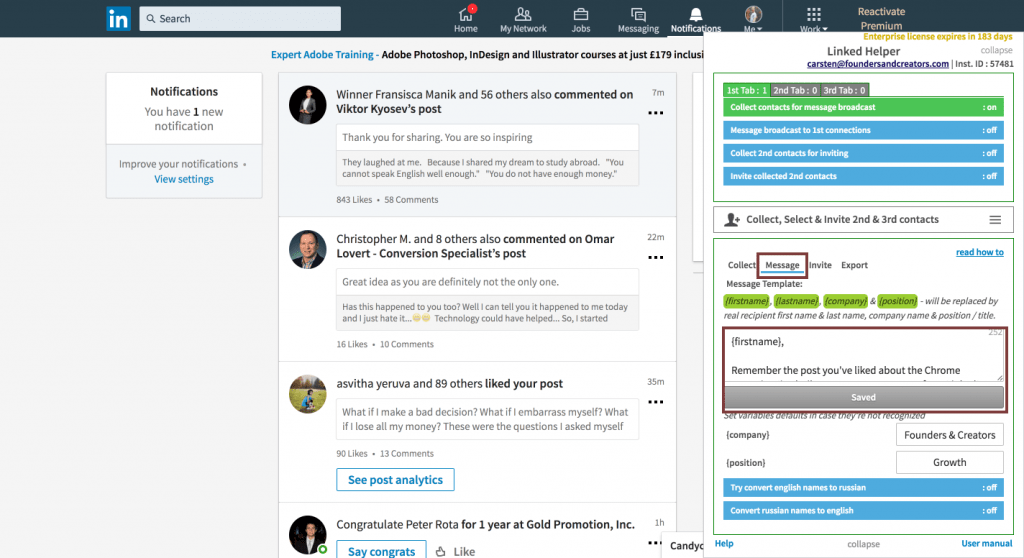Open options for Christopher M. notification
Screen dimensions: 1024x558
(656, 257)
